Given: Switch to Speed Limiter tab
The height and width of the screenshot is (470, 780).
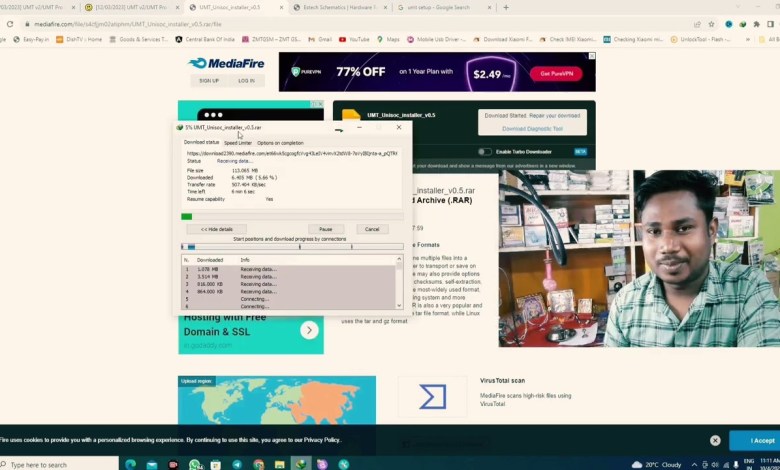Looking at the screenshot, I should click(238, 143).
